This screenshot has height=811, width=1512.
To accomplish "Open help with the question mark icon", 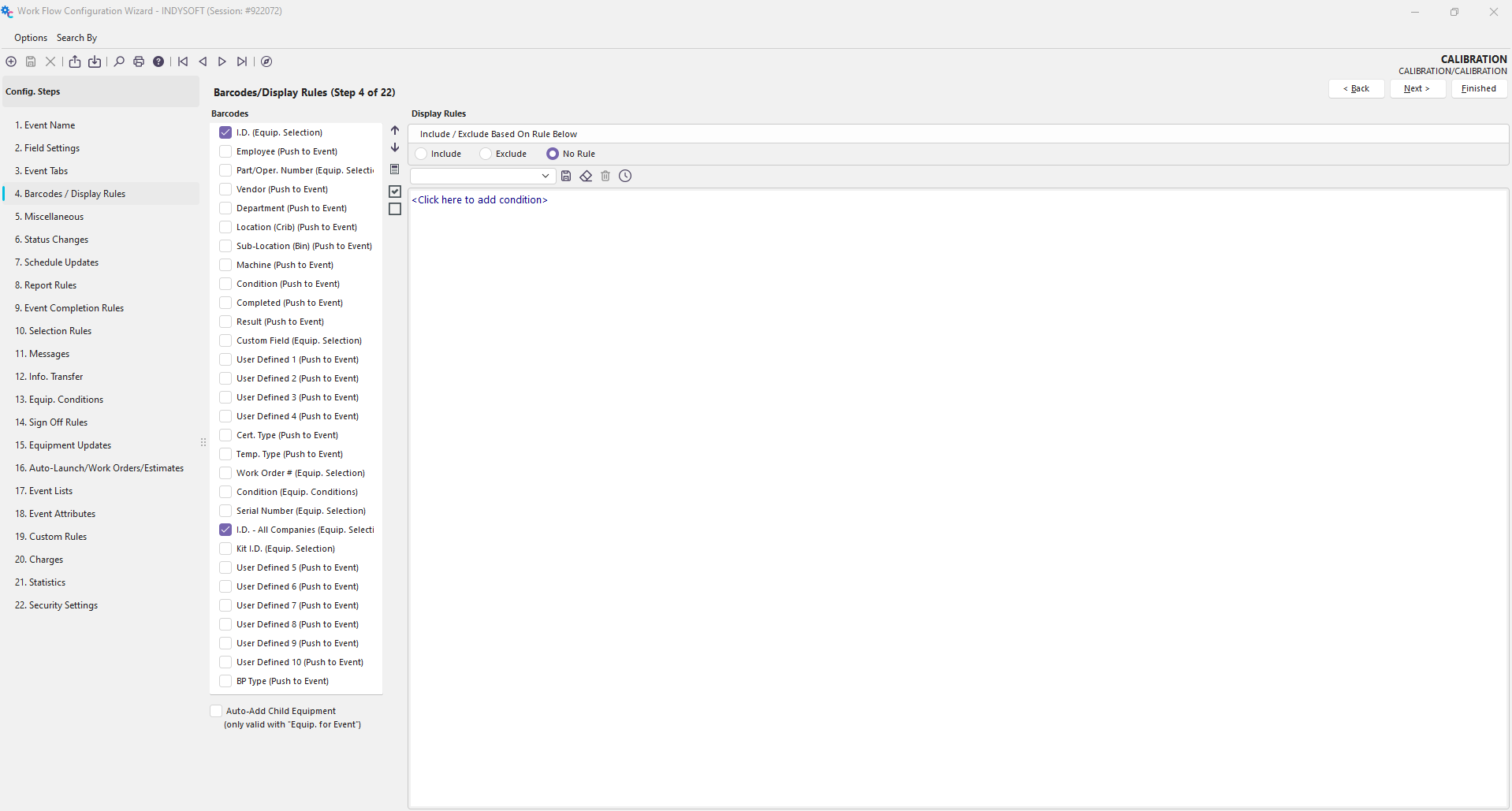I will (158, 61).
